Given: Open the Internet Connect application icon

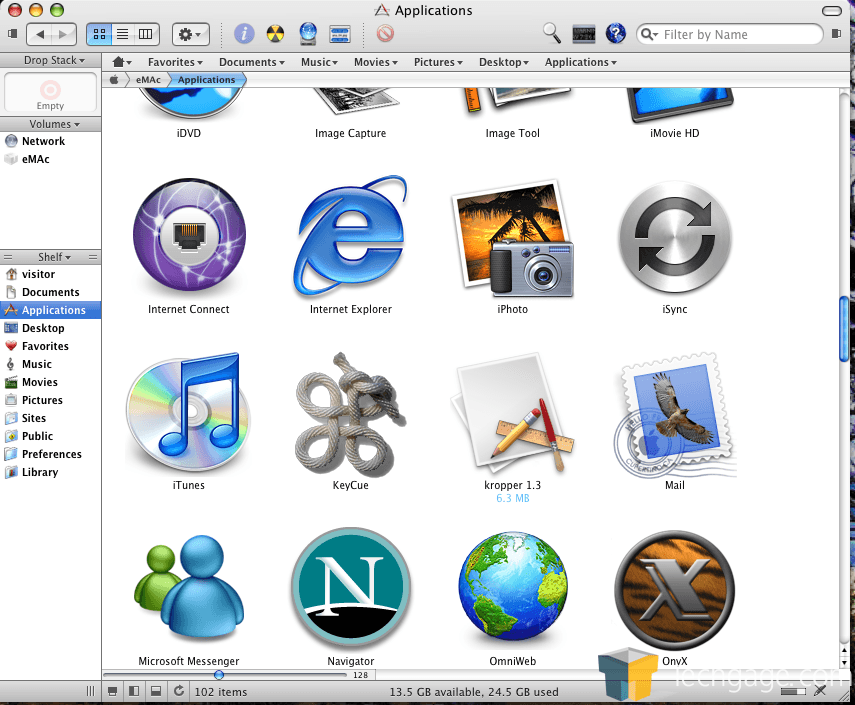Looking at the screenshot, I should [x=189, y=235].
